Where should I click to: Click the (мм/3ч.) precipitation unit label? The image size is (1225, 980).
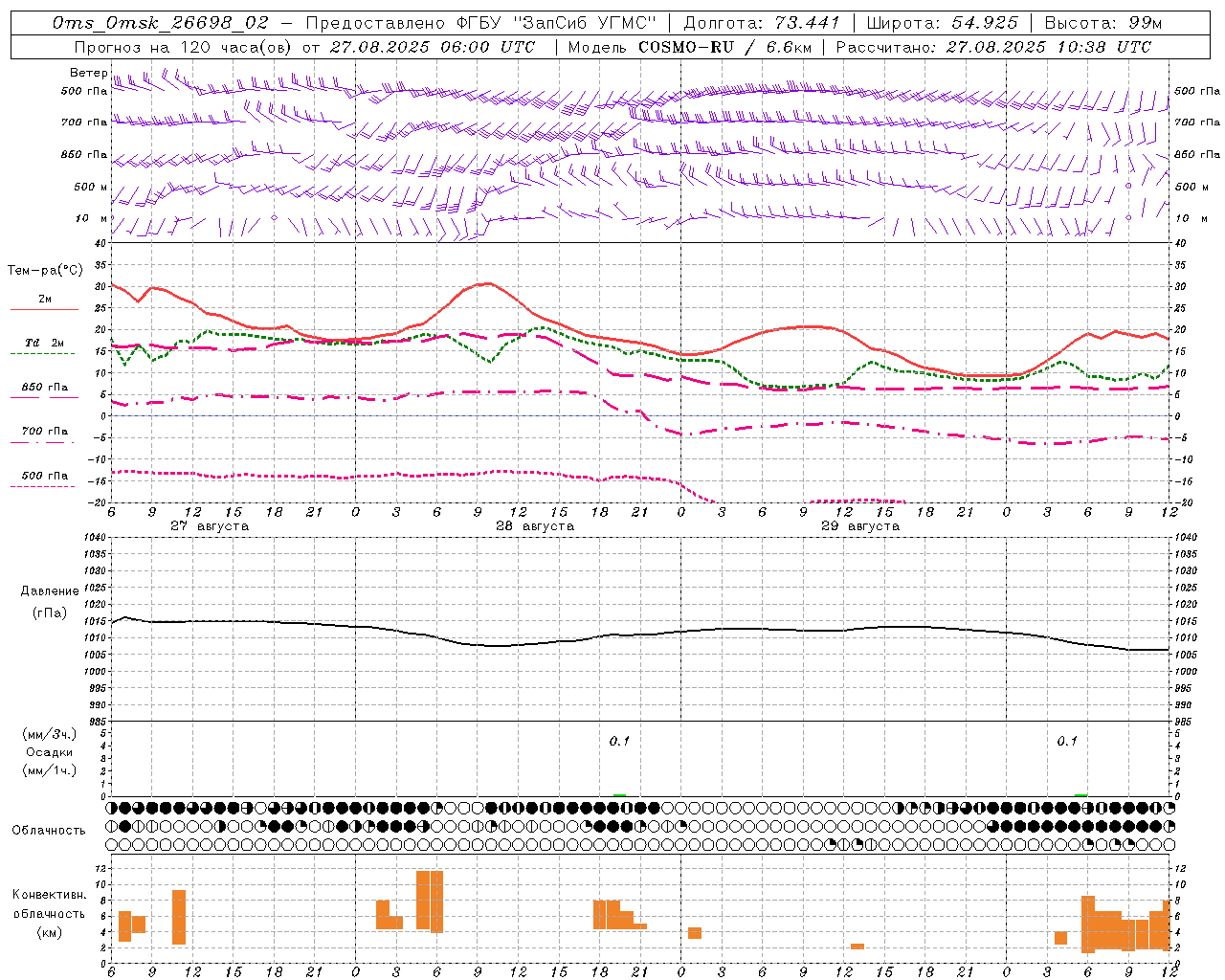[50, 734]
